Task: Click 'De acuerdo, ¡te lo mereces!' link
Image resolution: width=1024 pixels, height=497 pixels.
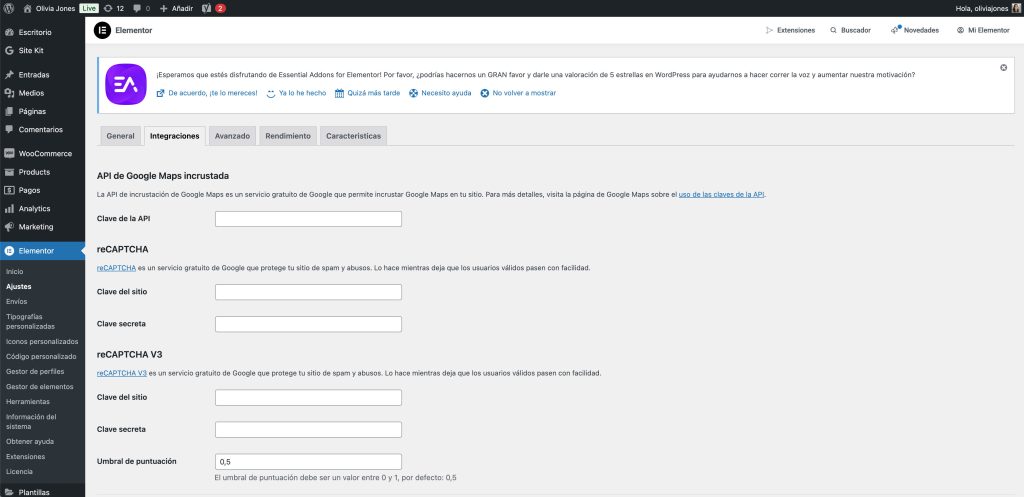Action: pos(207,93)
